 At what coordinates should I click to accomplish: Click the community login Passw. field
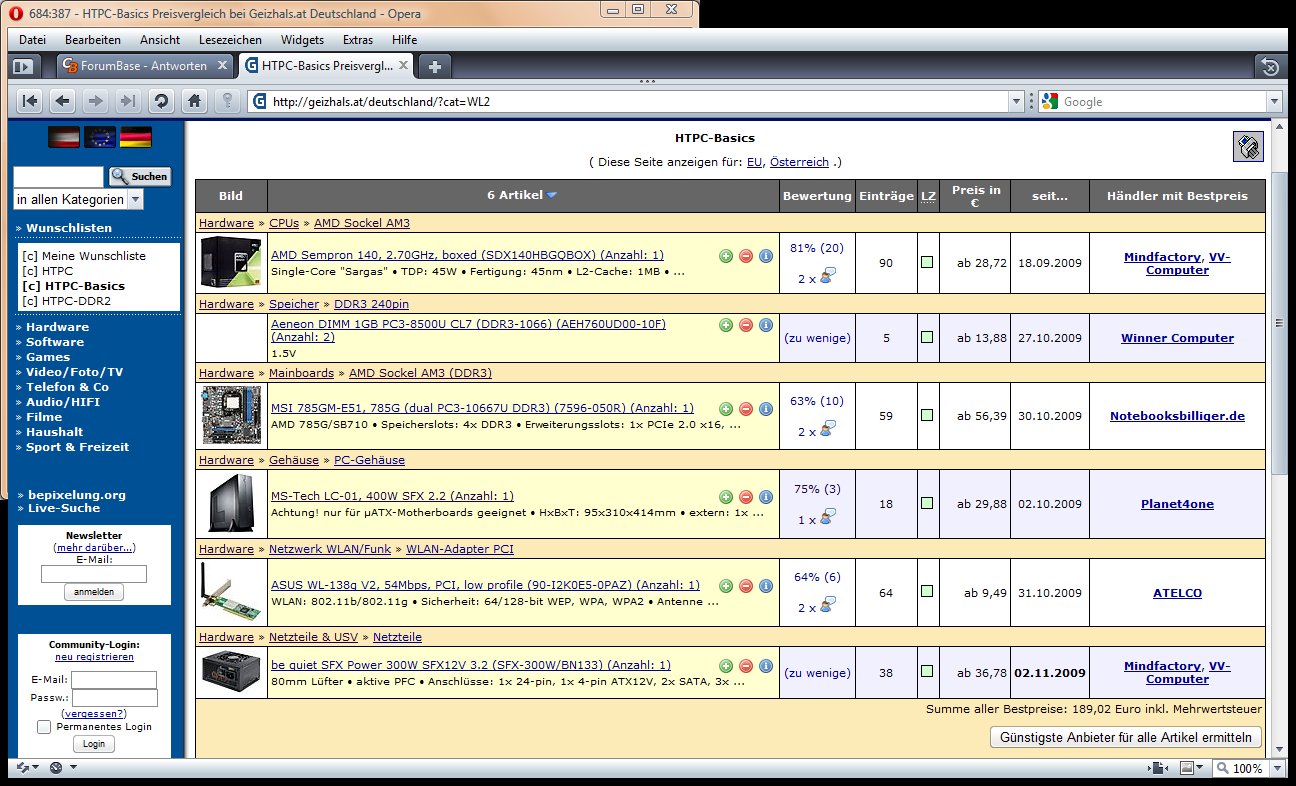coord(115,698)
